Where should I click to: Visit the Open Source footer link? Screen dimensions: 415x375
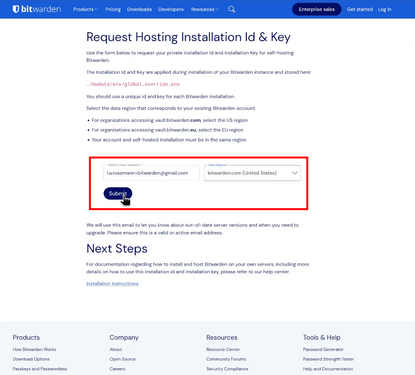coord(123,359)
